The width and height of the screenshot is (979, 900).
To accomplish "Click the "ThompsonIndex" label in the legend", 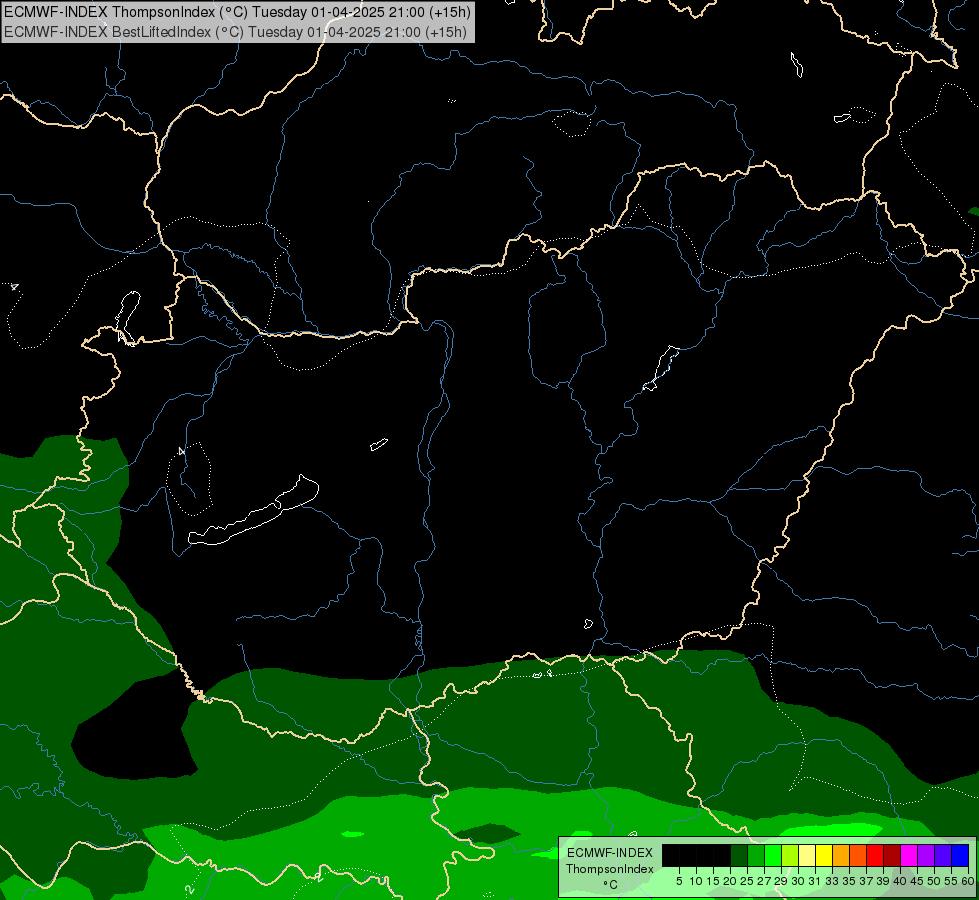I will [610, 869].
